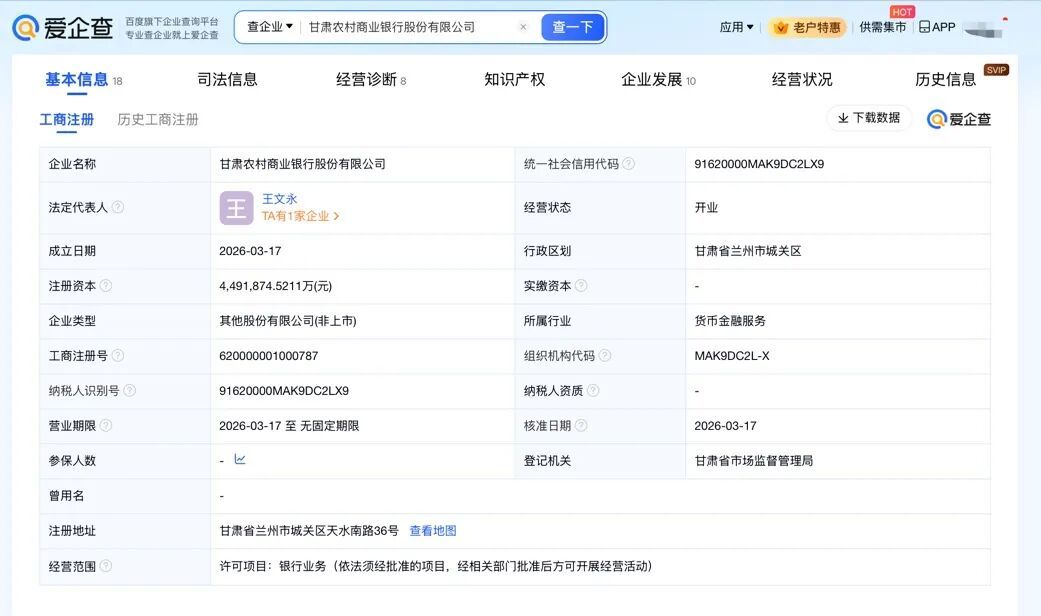Screen dimensions: 1041x616
Task: Click the help icon next to 营业期限
Action: click(x=106, y=425)
